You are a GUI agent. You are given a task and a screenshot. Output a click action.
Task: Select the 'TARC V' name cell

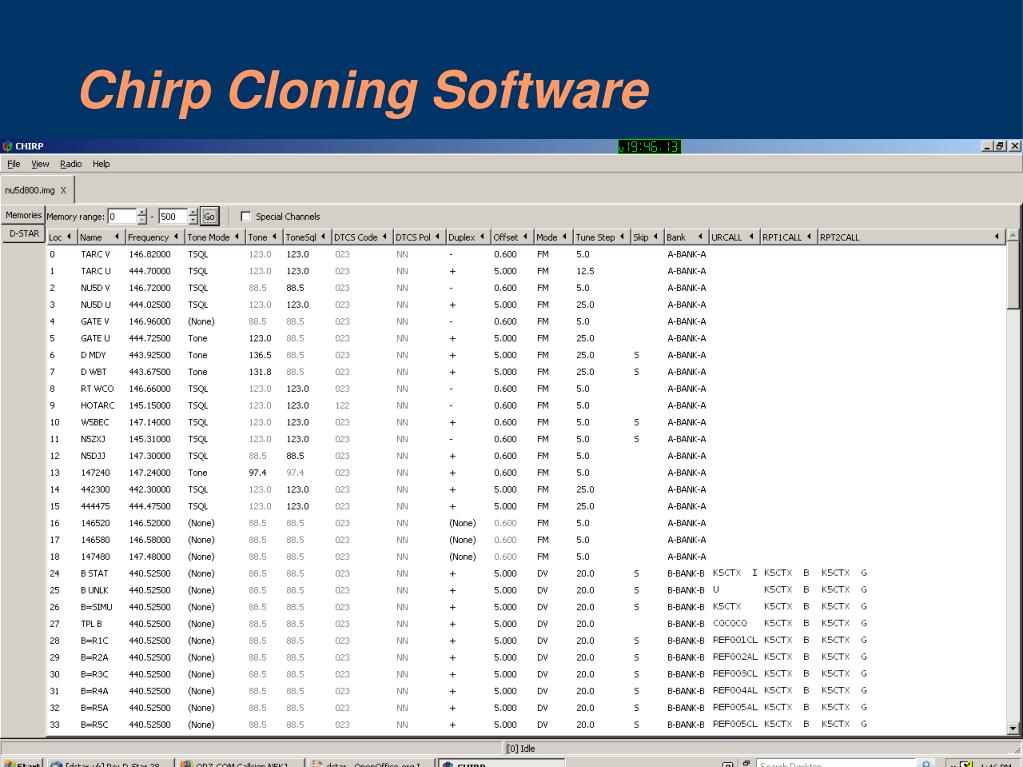click(95, 254)
